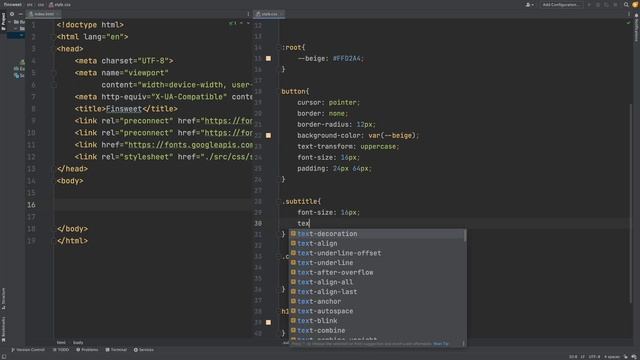
Task: Click the style.css breadcrumb in the navigation bar
Action: pos(60,5)
